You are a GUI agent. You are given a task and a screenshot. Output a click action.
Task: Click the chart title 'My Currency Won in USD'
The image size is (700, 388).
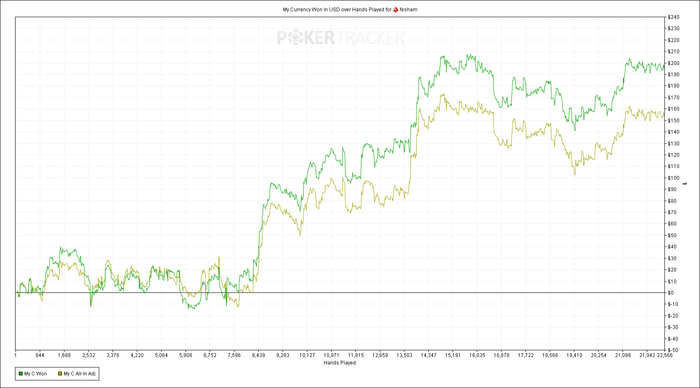(311, 9)
